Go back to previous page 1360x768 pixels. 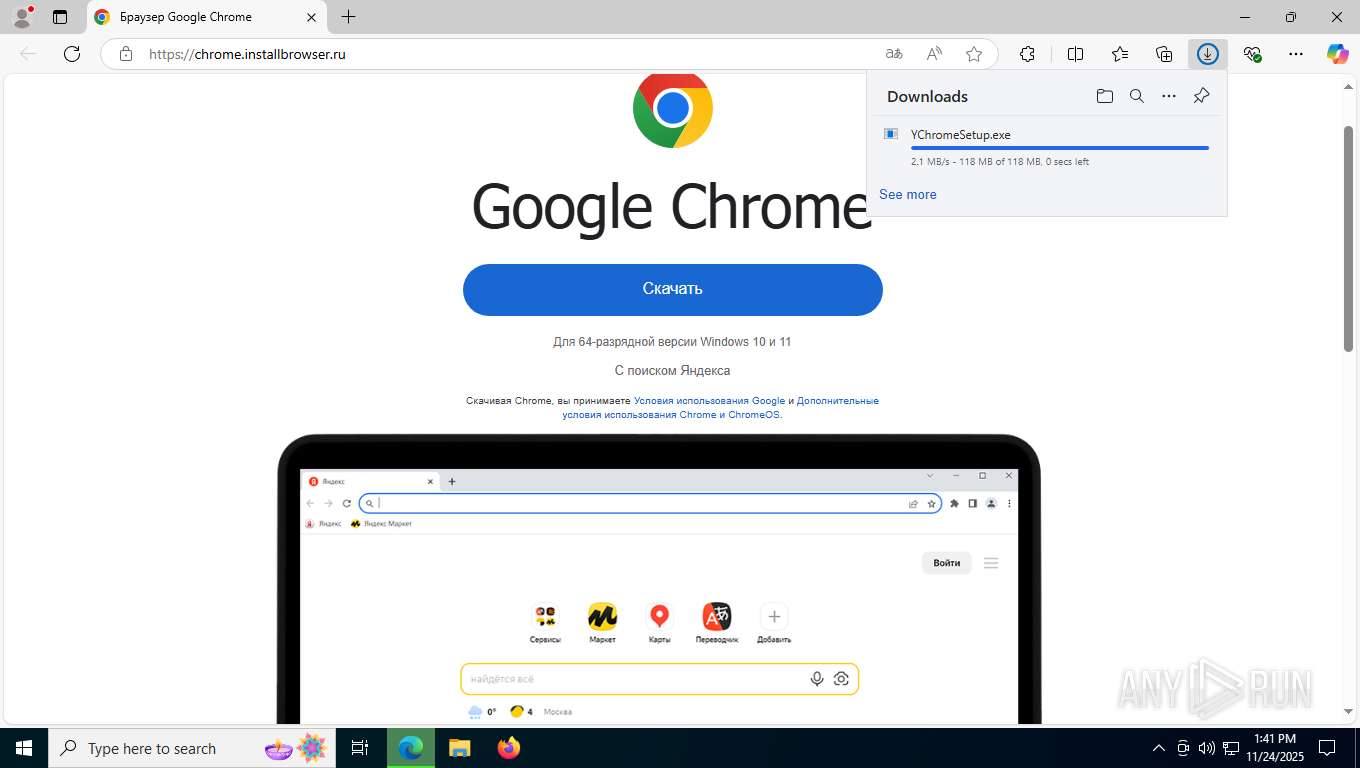[x=28, y=54]
